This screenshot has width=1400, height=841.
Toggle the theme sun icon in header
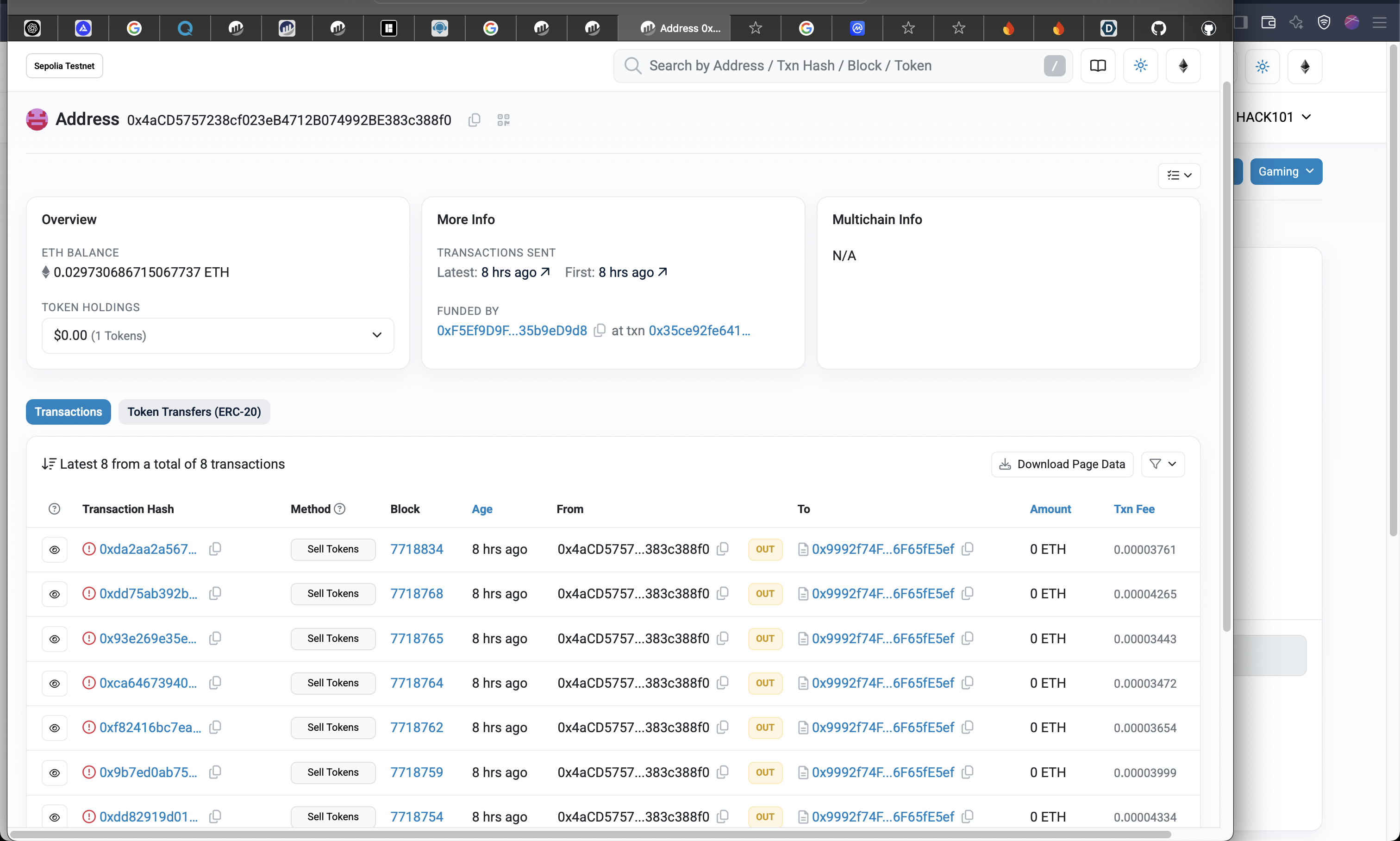point(1140,66)
